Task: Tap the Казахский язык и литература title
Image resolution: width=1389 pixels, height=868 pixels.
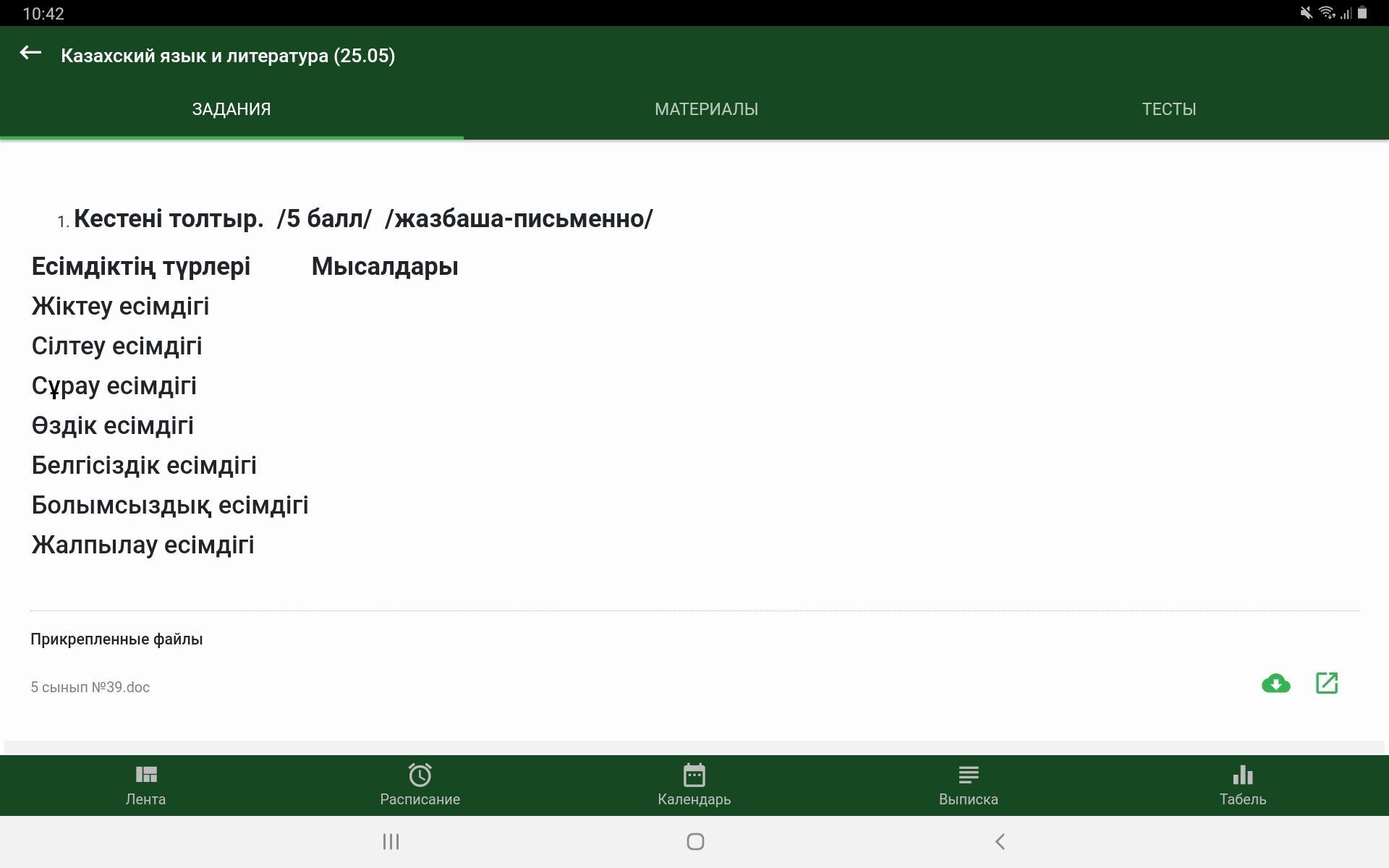Action: [x=228, y=56]
